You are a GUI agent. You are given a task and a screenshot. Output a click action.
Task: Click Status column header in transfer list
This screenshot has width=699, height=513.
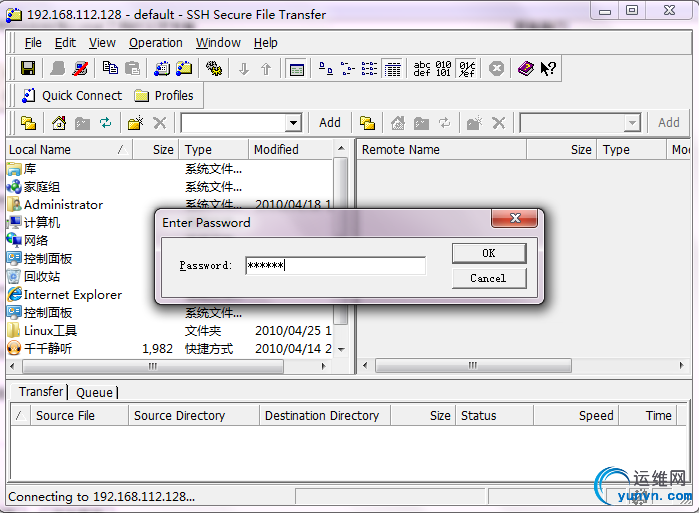point(494,415)
